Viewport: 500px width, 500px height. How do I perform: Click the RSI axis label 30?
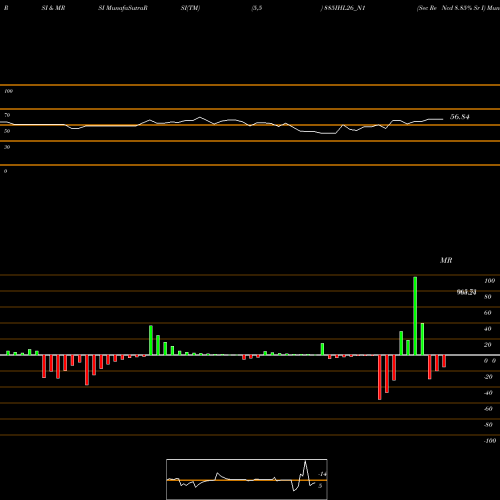point(7,147)
